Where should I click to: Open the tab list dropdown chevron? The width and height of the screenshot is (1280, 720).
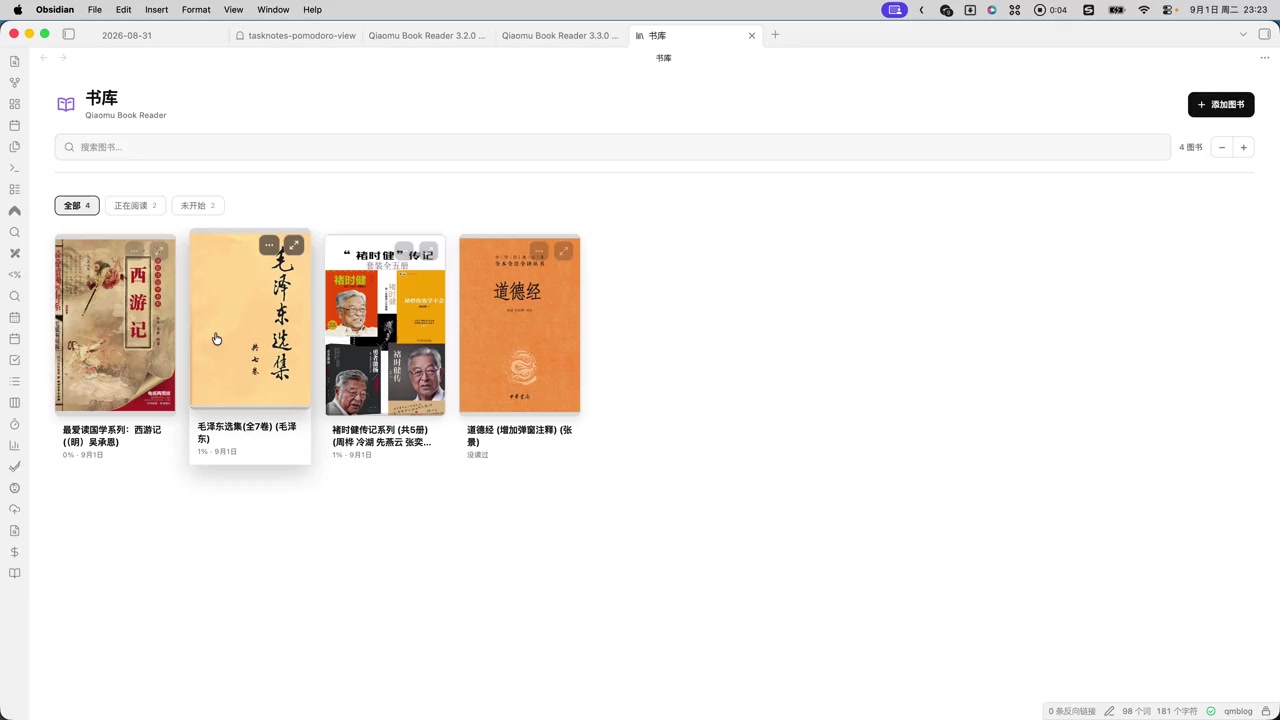tap(1243, 34)
